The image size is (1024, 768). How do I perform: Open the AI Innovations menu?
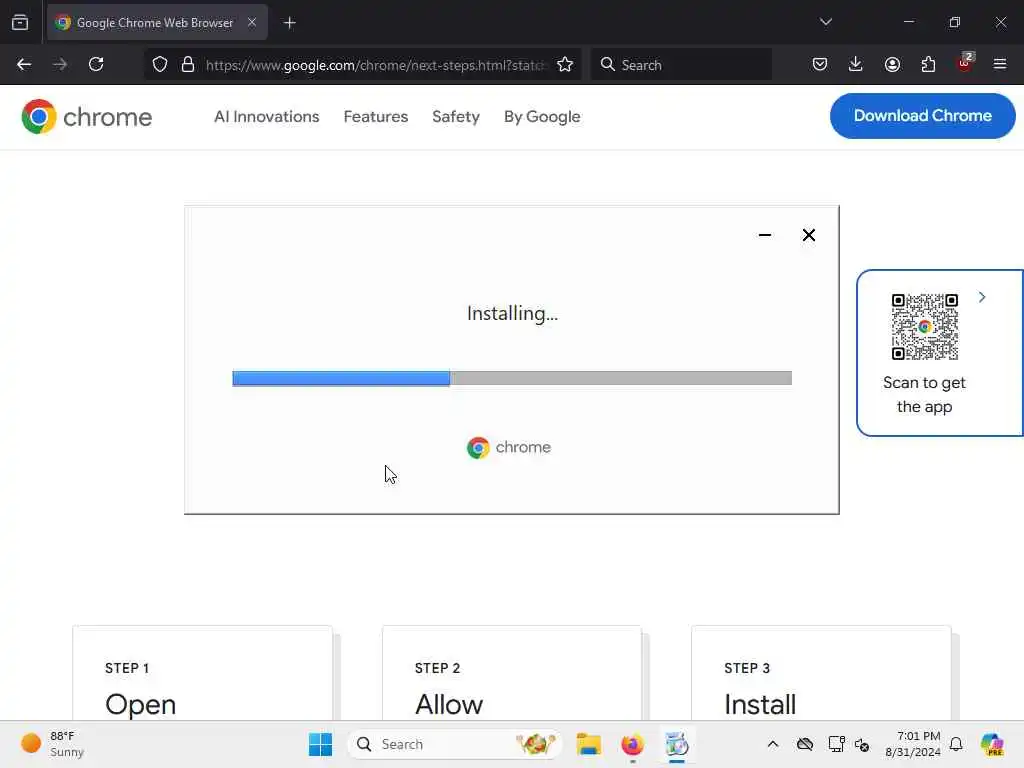coord(266,116)
